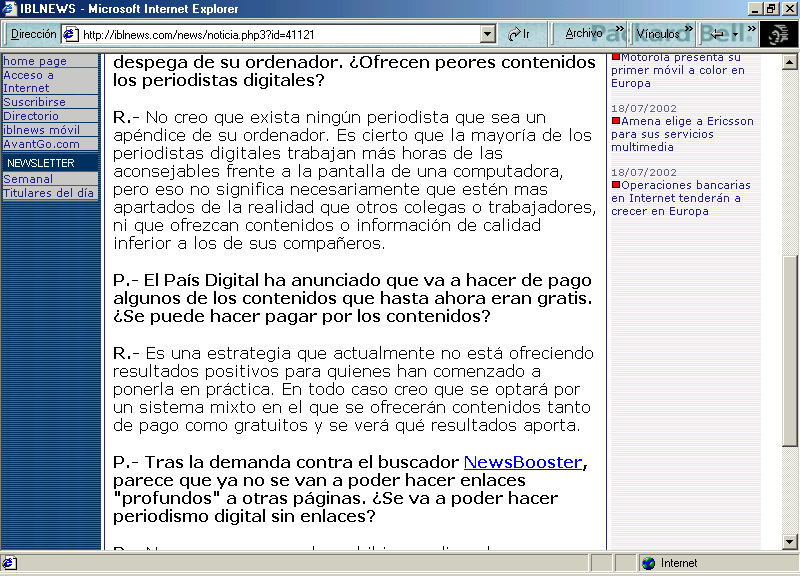Screen dimensions: 800x576
Task: Click the first 18/07/2002 date above Amena headline
Action: click(x=644, y=108)
